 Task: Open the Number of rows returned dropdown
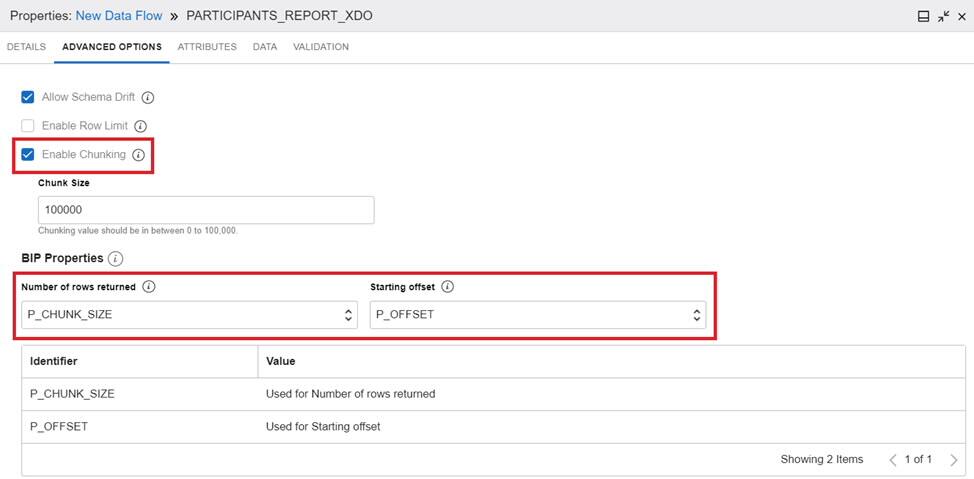coord(189,315)
